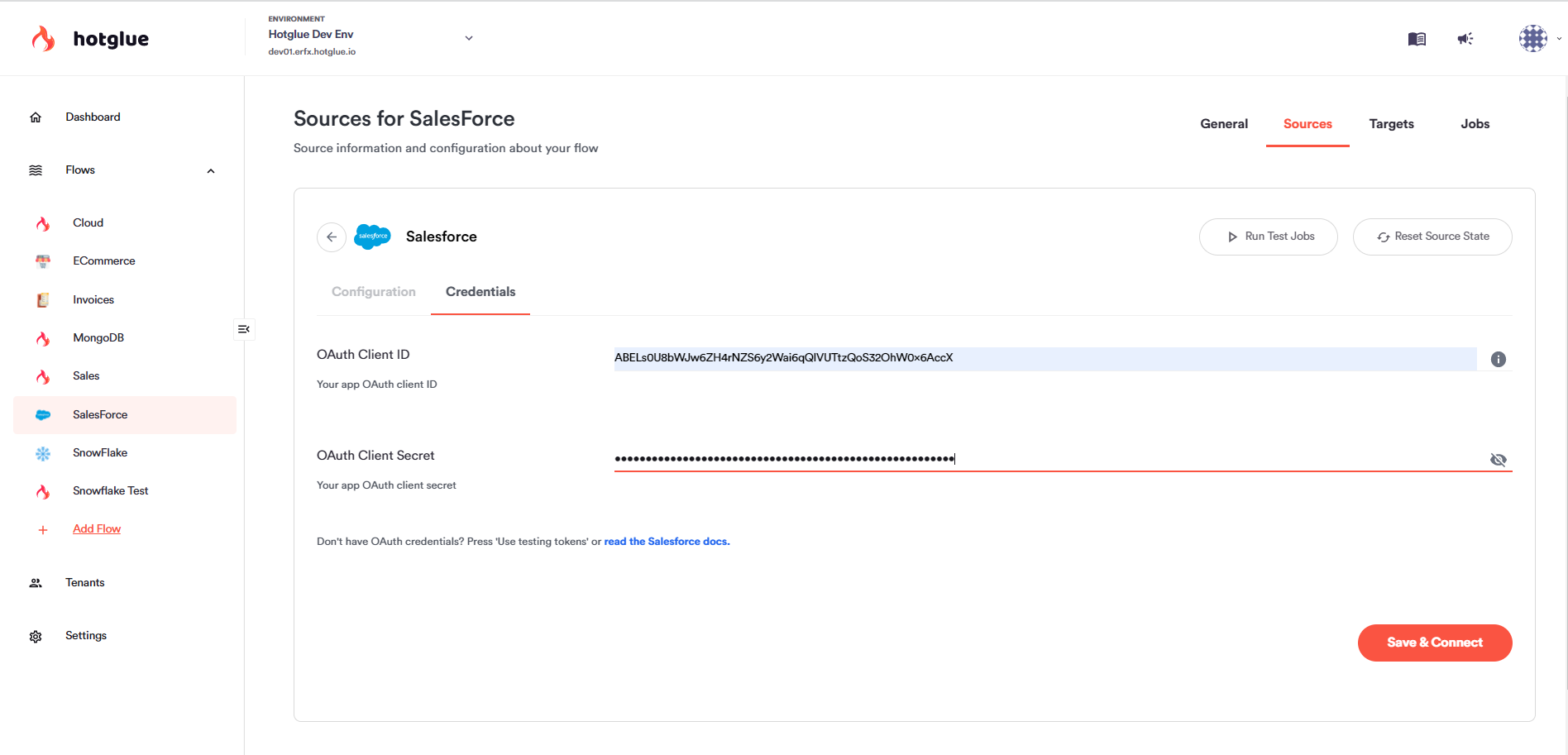Open the Sales flow
The width and height of the screenshot is (1568, 755).
[86, 376]
